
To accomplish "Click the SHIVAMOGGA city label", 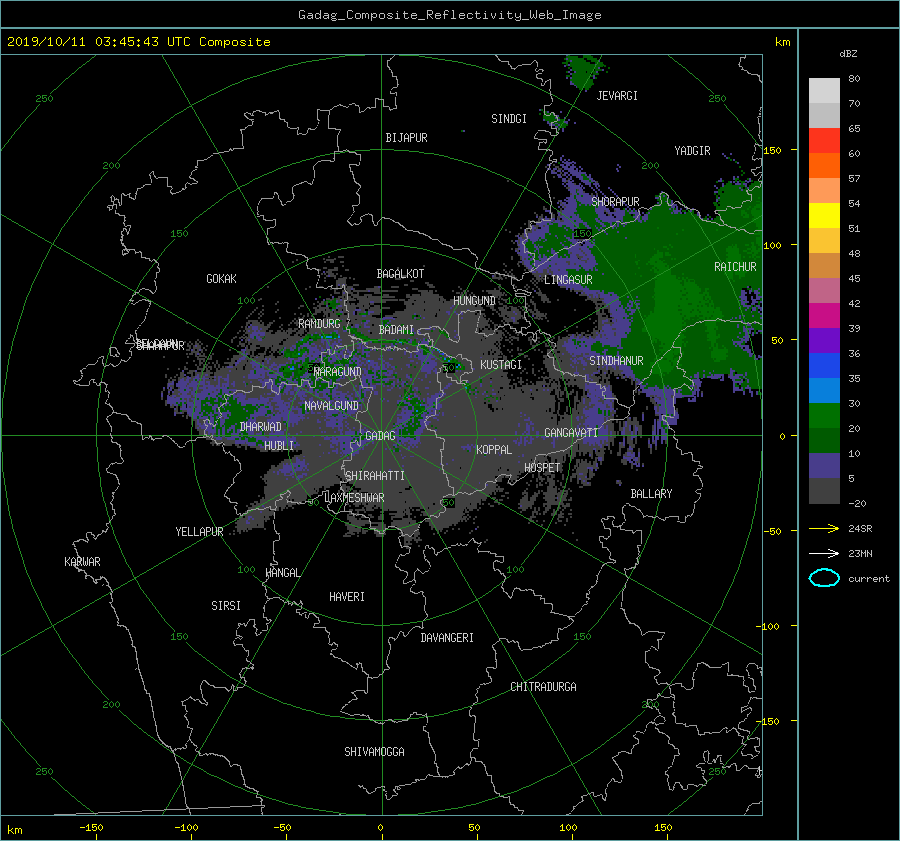I will (x=374, y=751).
